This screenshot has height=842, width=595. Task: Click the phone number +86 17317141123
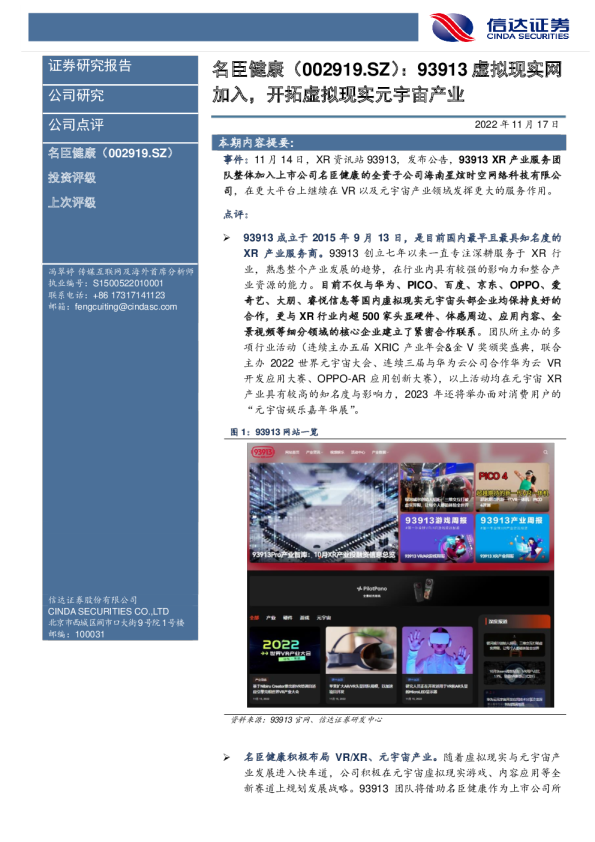point(128,295)
